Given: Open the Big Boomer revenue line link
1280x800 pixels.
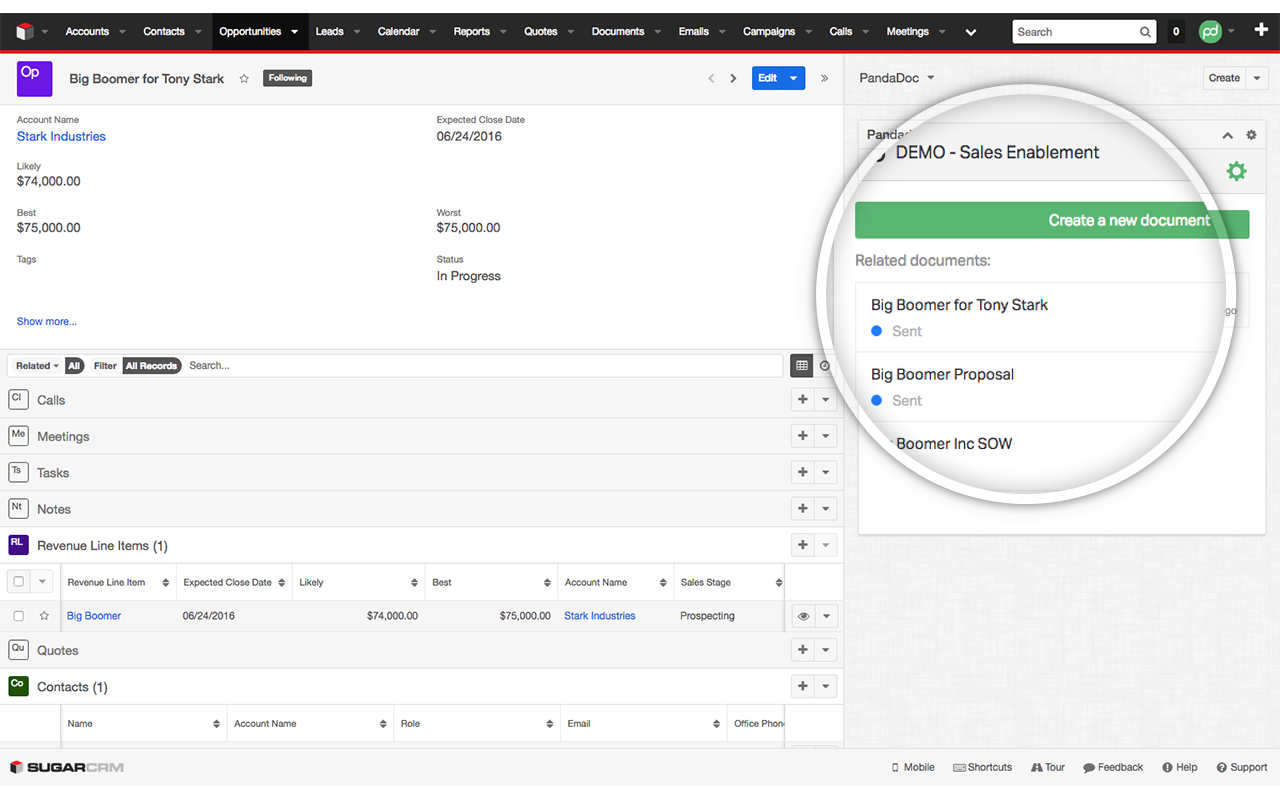Looking at the screenshot, I should pos(94,616).
